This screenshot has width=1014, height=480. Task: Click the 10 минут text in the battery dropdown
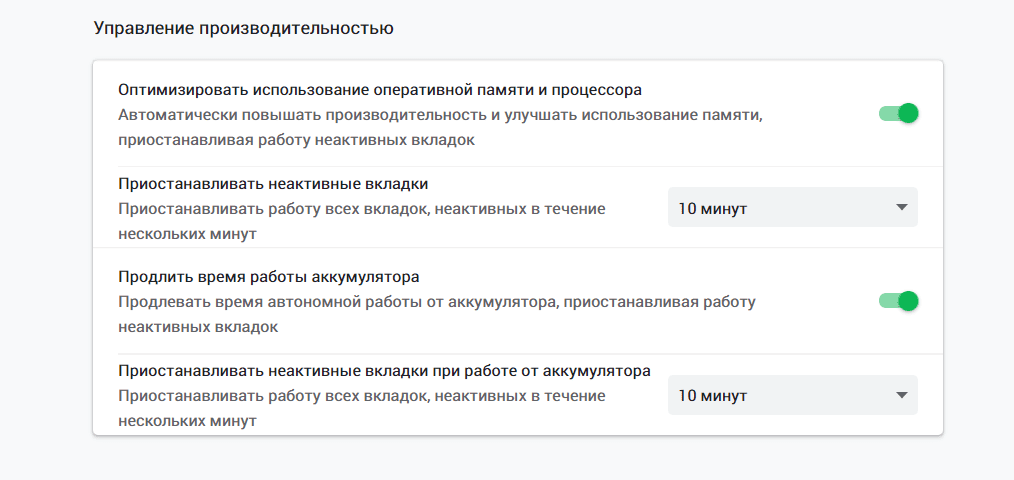pyautogui.click(x=712, y=395)
